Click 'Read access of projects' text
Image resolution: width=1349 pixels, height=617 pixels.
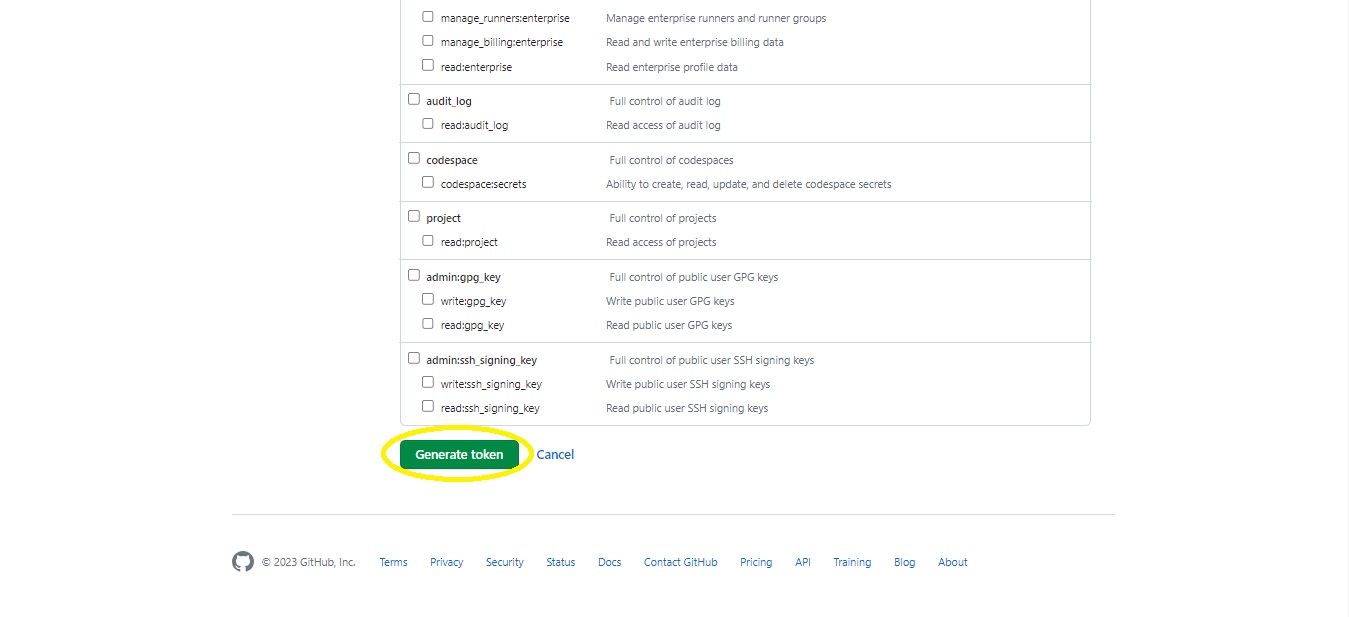point(661,242)
